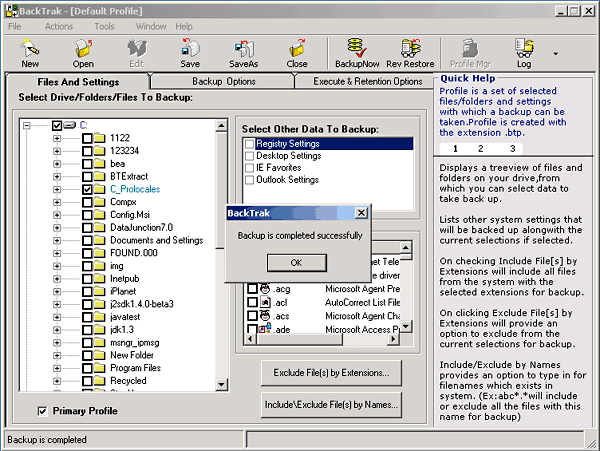Image resolution: width=600 pixels, height=451 pixels.
Task: Click the folder icon of Inetpub
Action: pyautogui.click(x=99, y=278)
